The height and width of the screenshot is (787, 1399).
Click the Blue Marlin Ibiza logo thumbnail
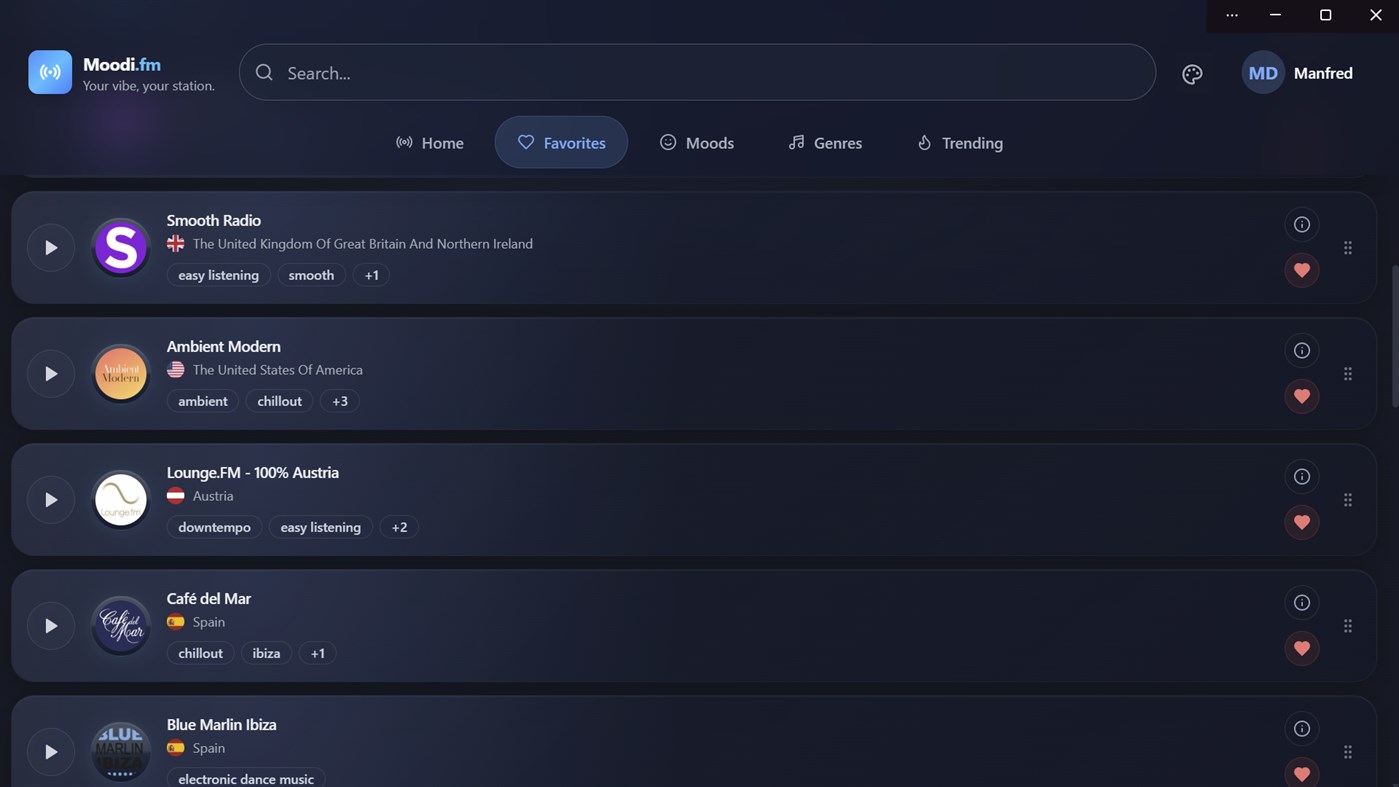pyautogui.click(x=121, y=752)
